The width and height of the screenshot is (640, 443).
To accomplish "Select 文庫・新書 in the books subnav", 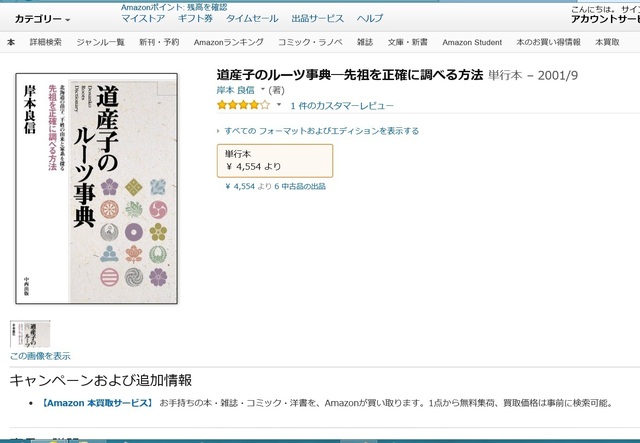I will [x=408, y=42].
